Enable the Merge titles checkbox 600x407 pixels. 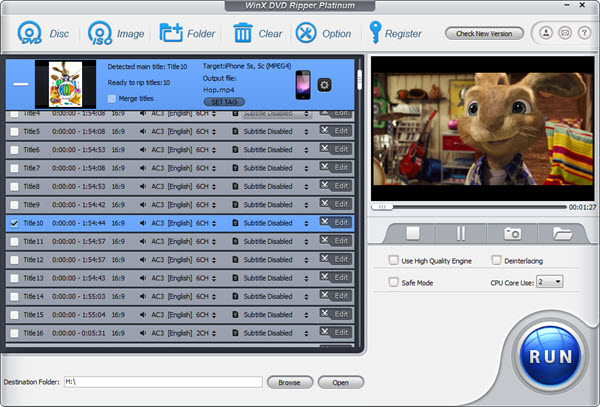(112, 99)
